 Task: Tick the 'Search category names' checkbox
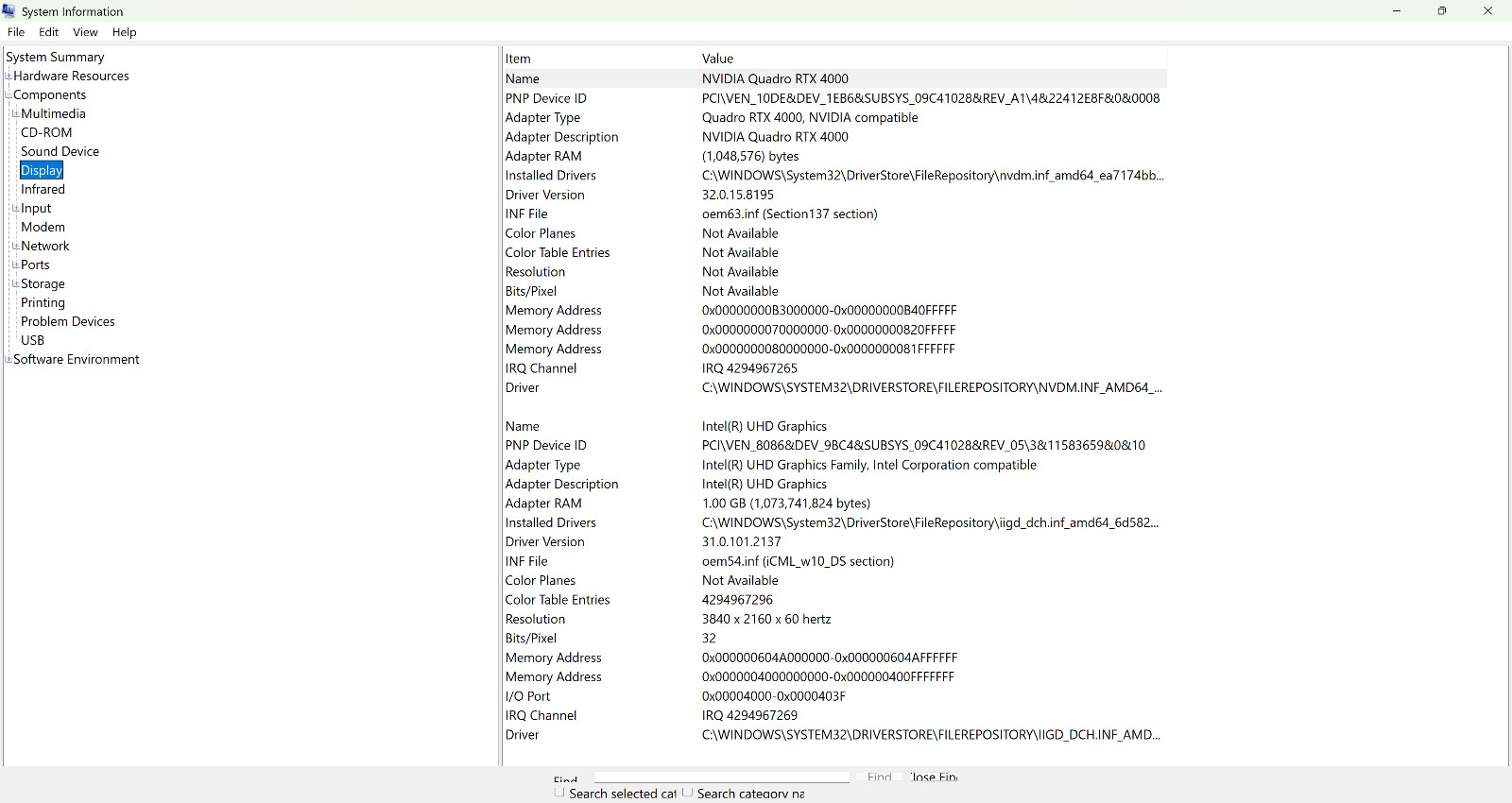click(687, 793)
